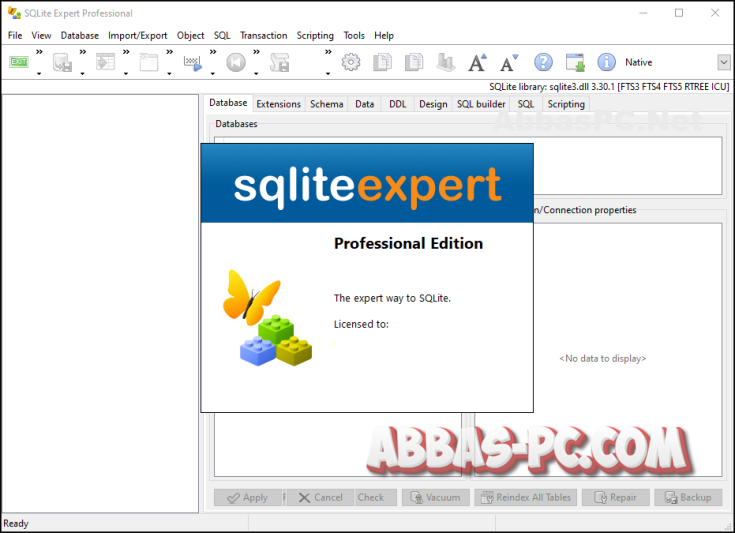
Task: Click the Apply button
Action: (248, 497)
